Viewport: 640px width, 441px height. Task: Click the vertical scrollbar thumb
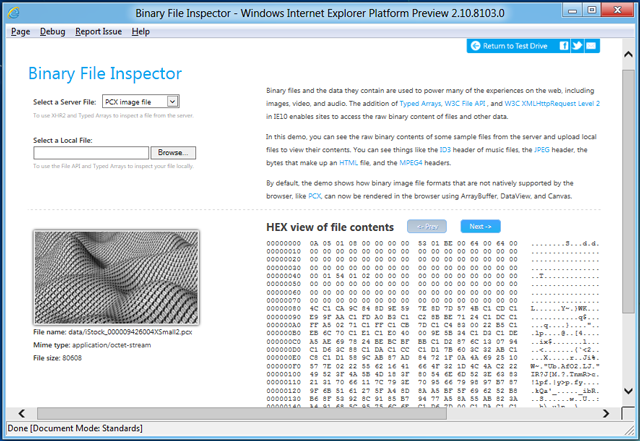629,192
